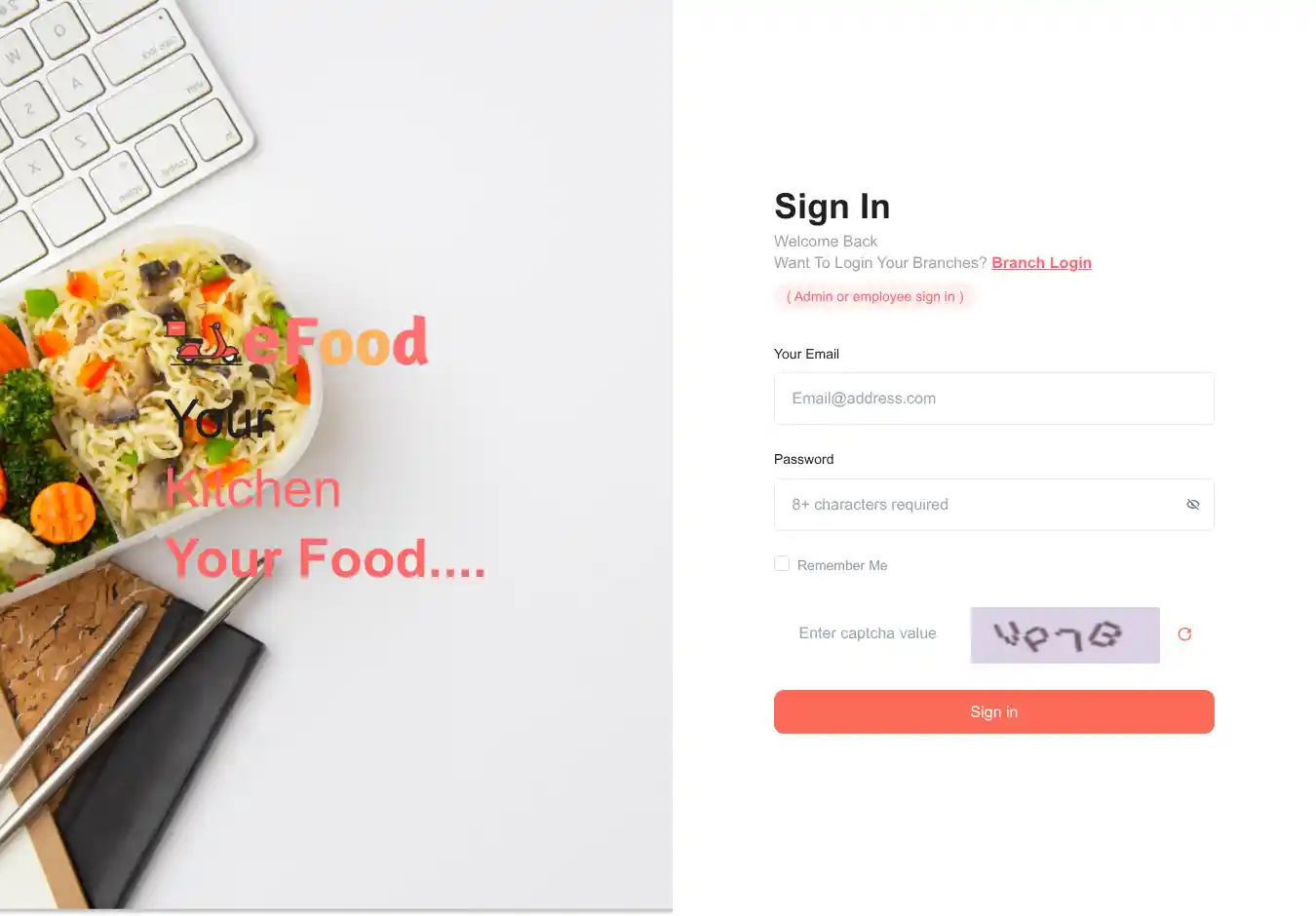Click the eFood scooter logo icon
The width and height of the screenshot is (1316, 916).
[x=204, y=343]
